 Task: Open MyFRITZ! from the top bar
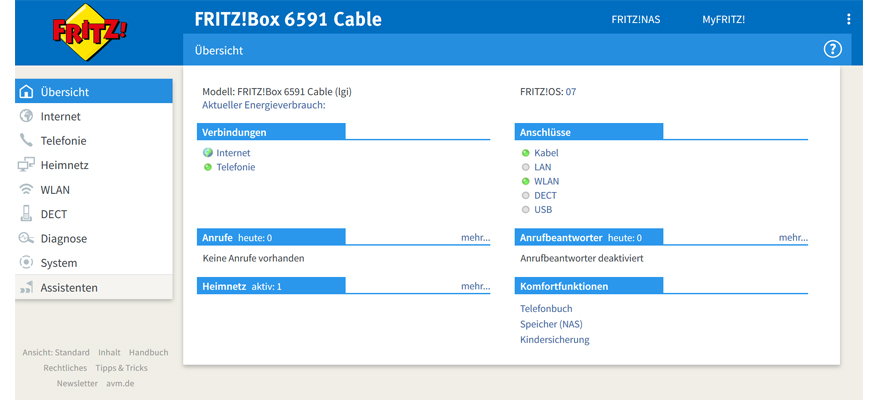723,19
